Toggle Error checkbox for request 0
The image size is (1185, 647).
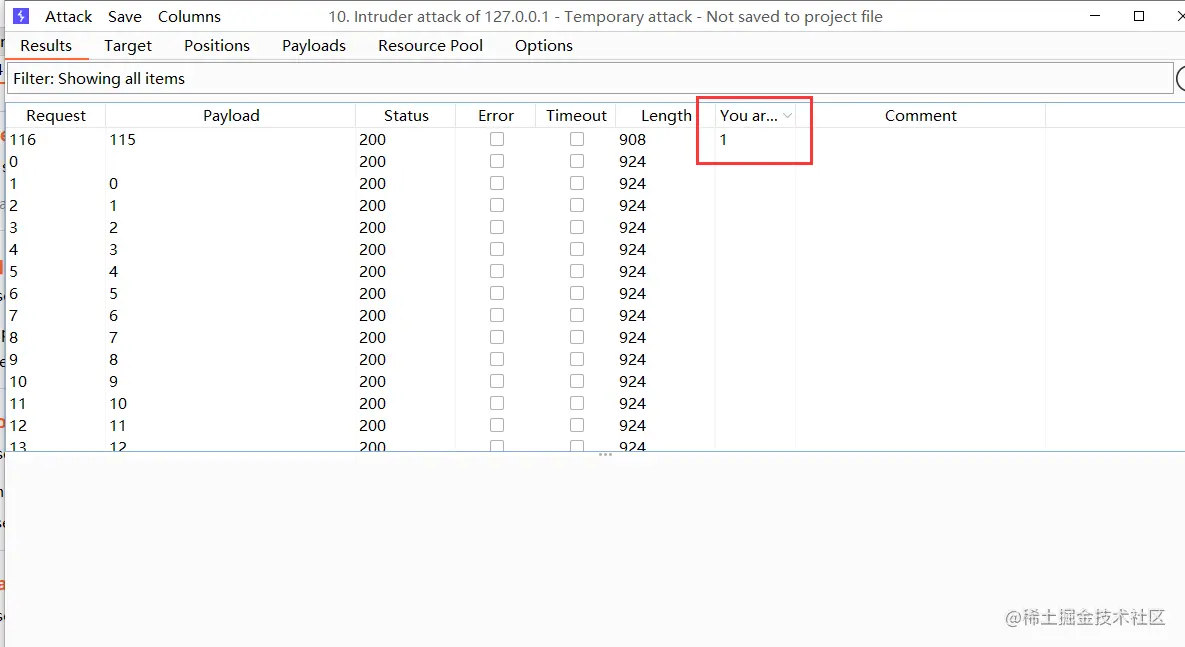(497, 161)
